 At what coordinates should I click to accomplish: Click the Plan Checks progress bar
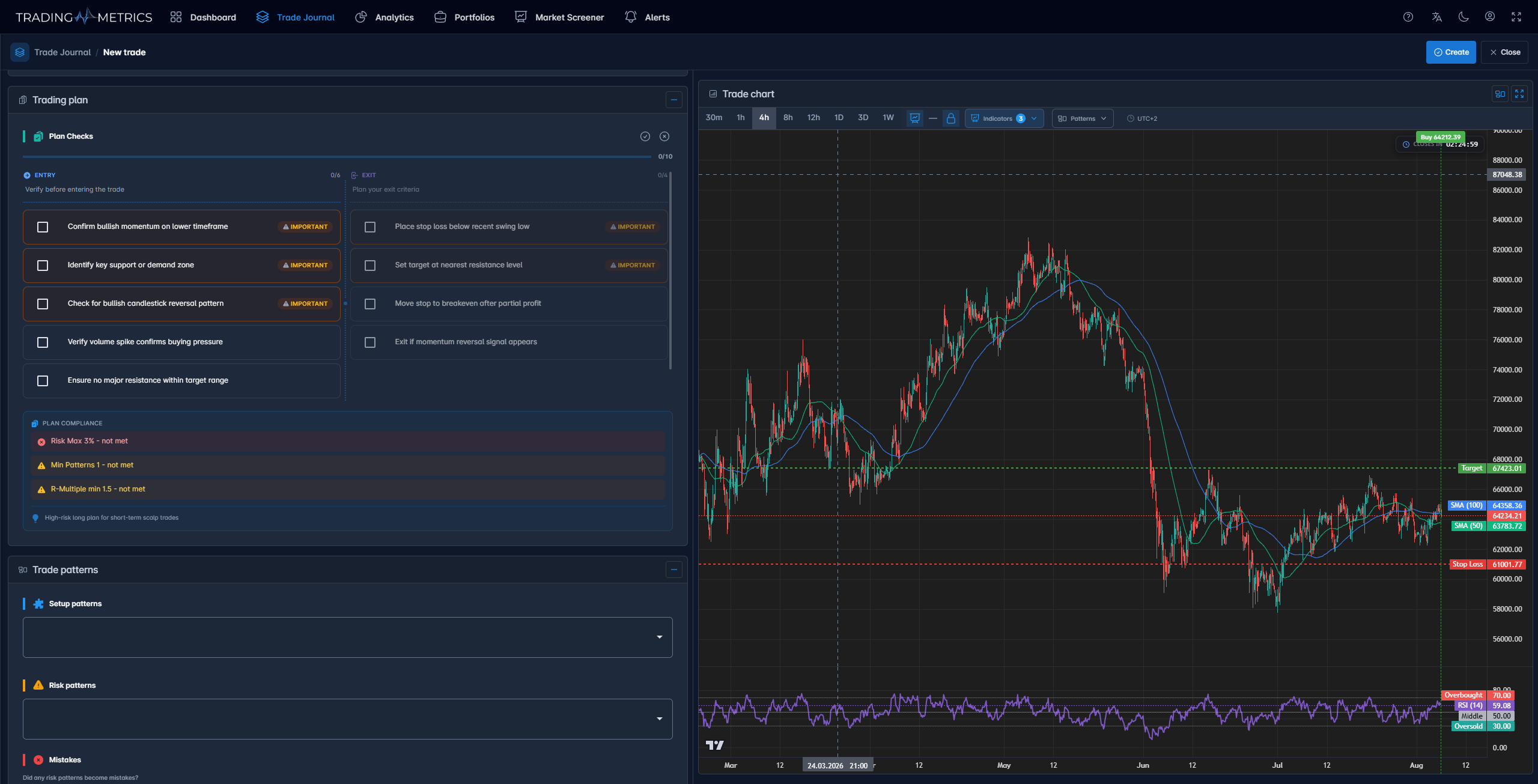(x=336, y=157)
